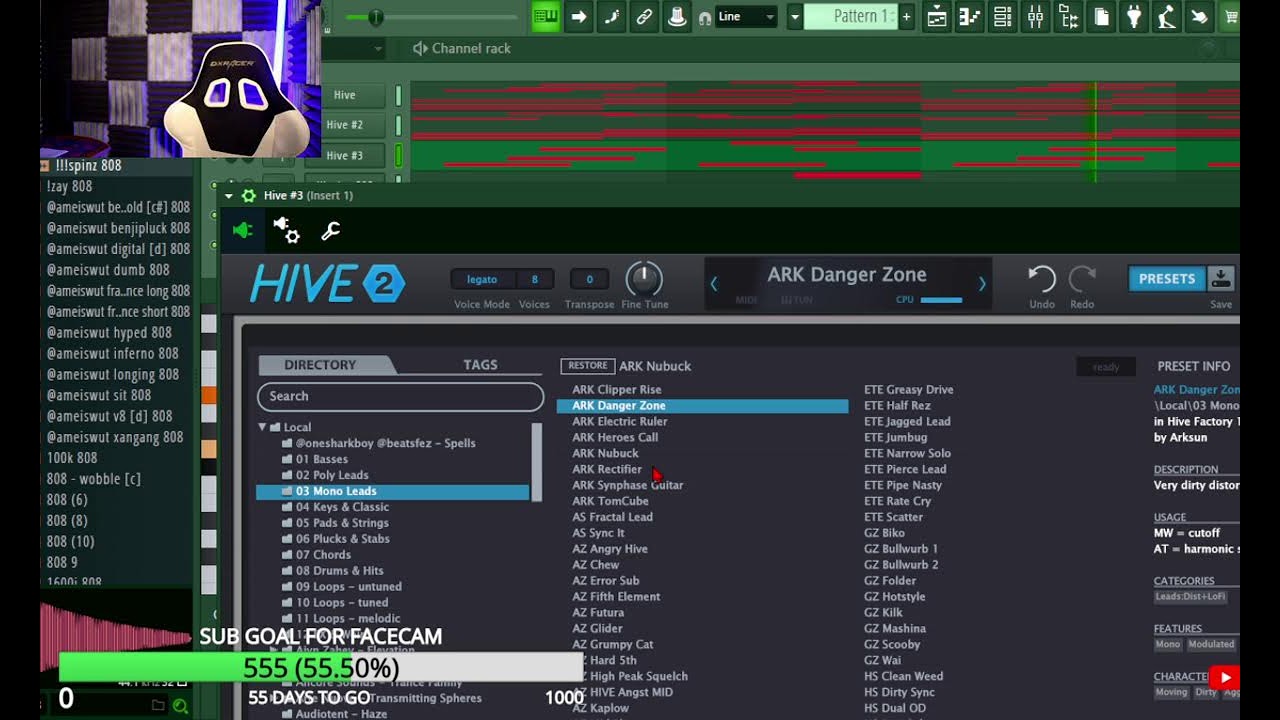Switch to the DIRECTORY tab
1280x720 pixels.
click(320, 365)
